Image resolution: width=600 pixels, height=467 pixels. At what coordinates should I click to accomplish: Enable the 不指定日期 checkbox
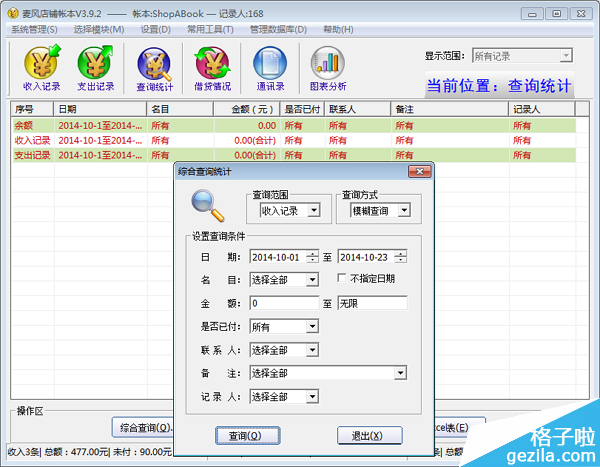pyautogui.click(x=342, y=278)
